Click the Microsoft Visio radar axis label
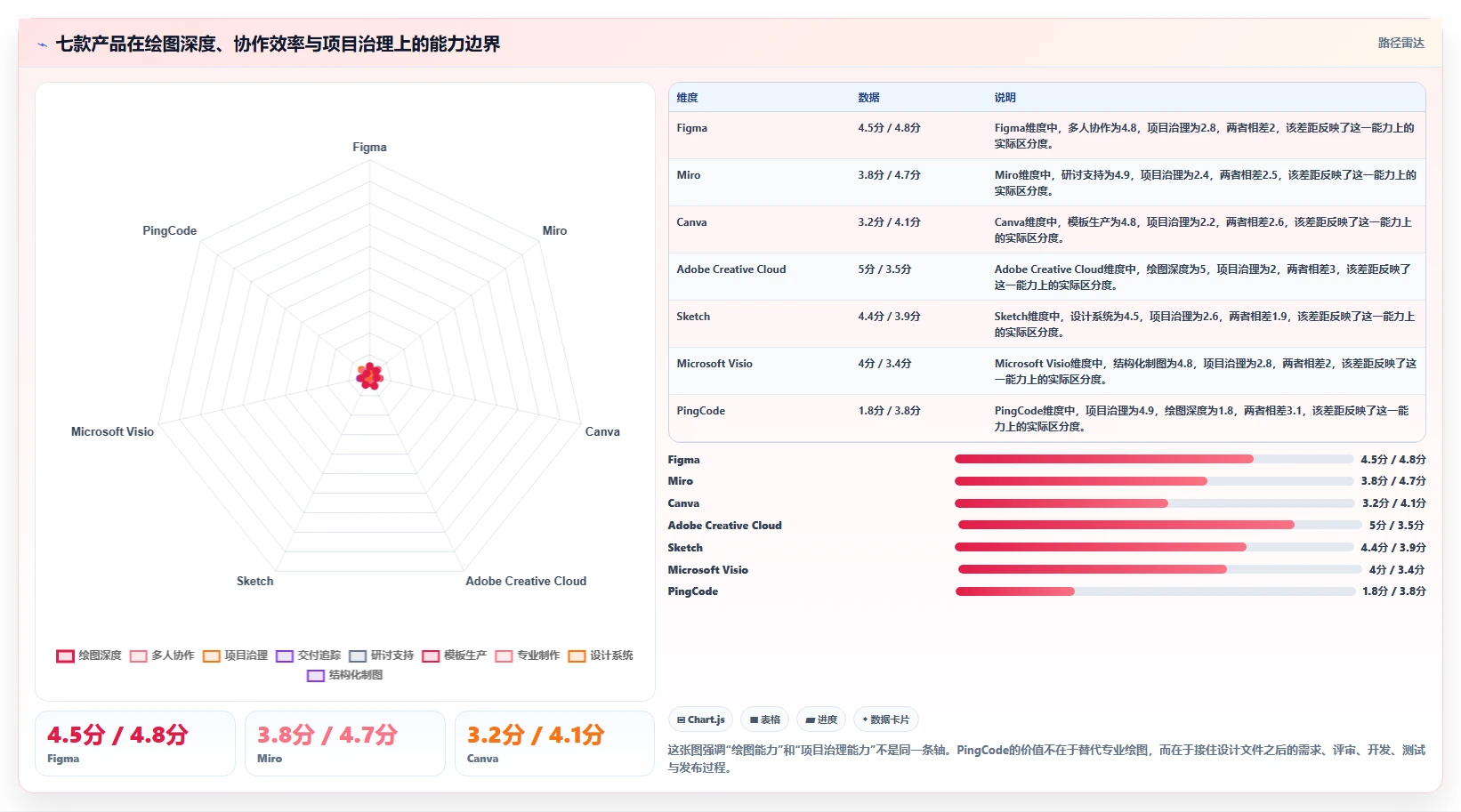 [x=112, y=432]
